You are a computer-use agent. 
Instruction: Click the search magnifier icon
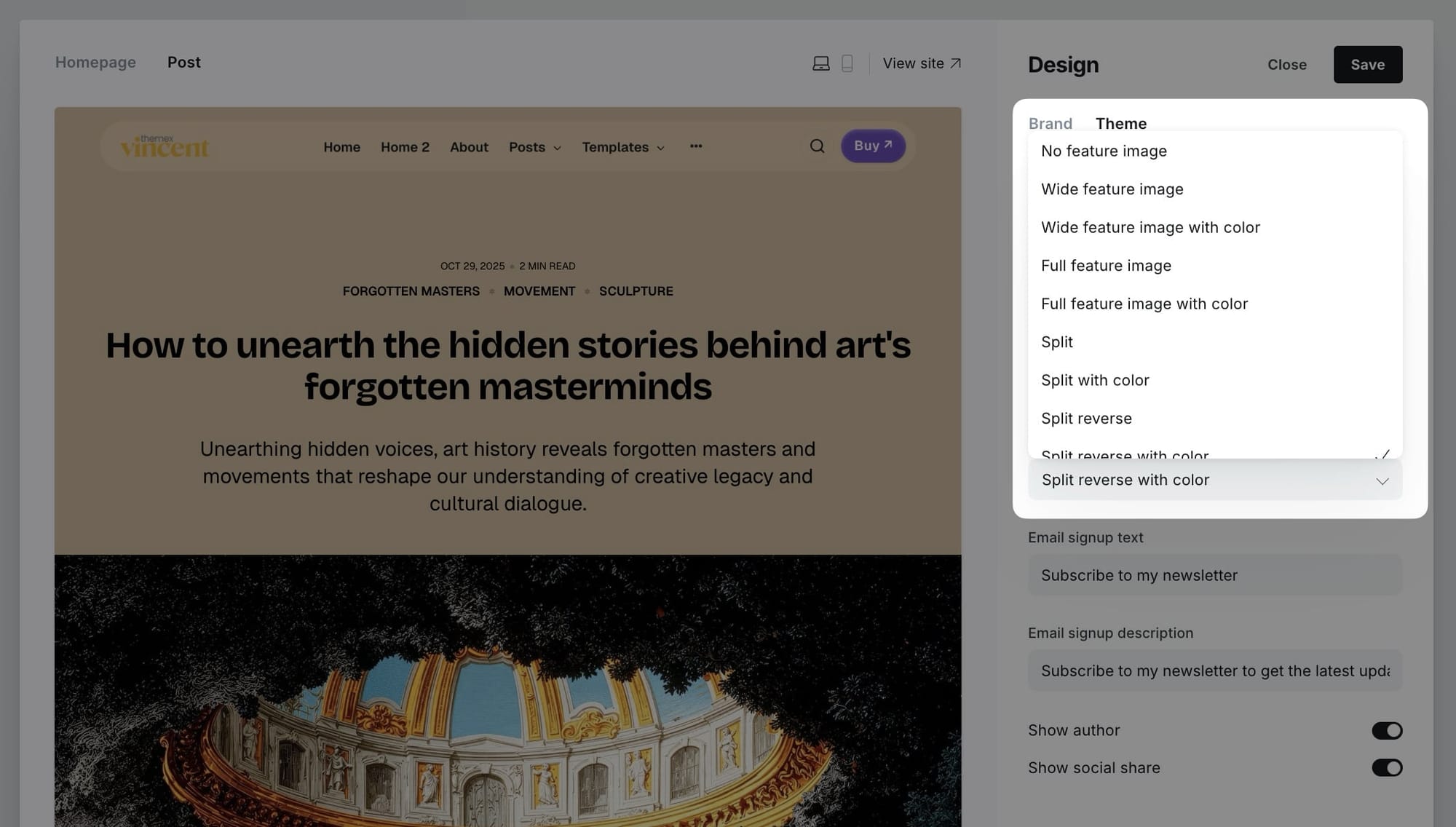817,146
